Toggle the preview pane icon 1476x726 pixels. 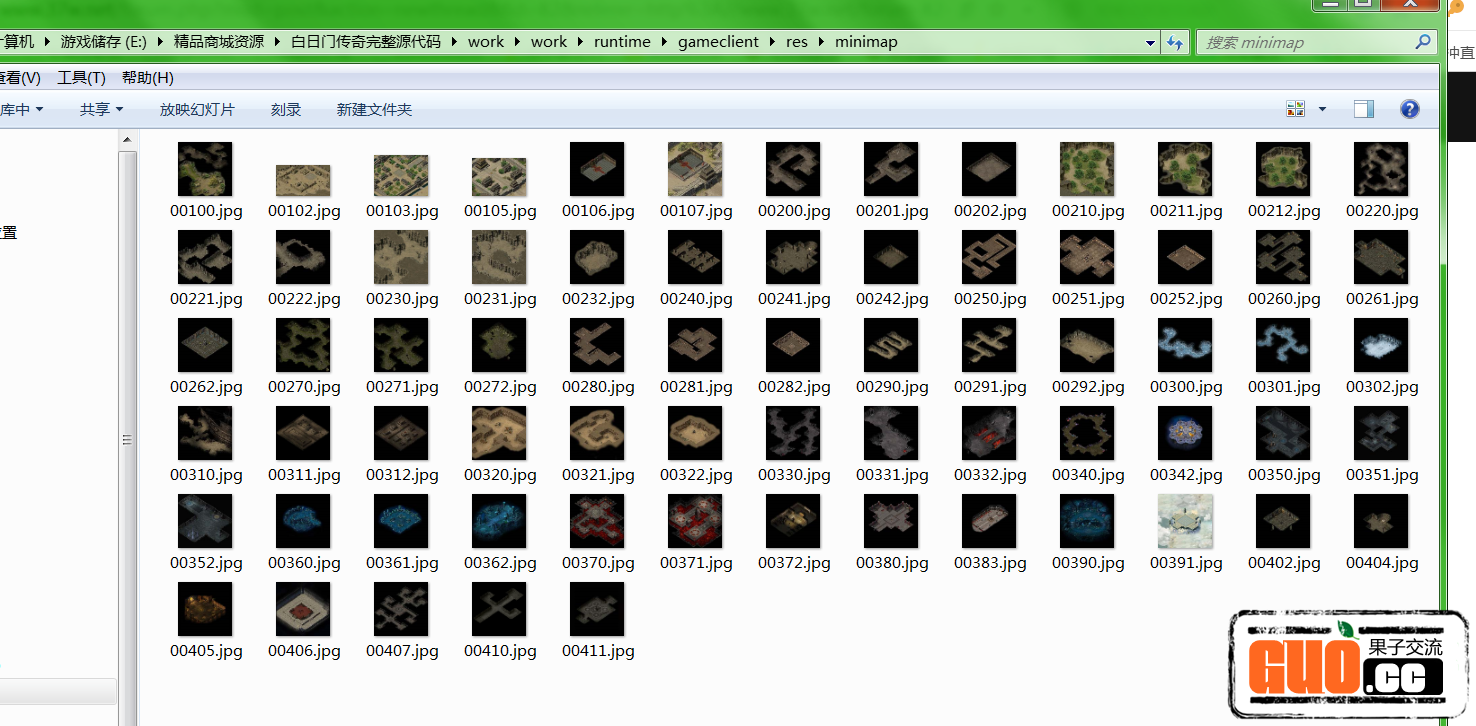[x=1363, y=108]
